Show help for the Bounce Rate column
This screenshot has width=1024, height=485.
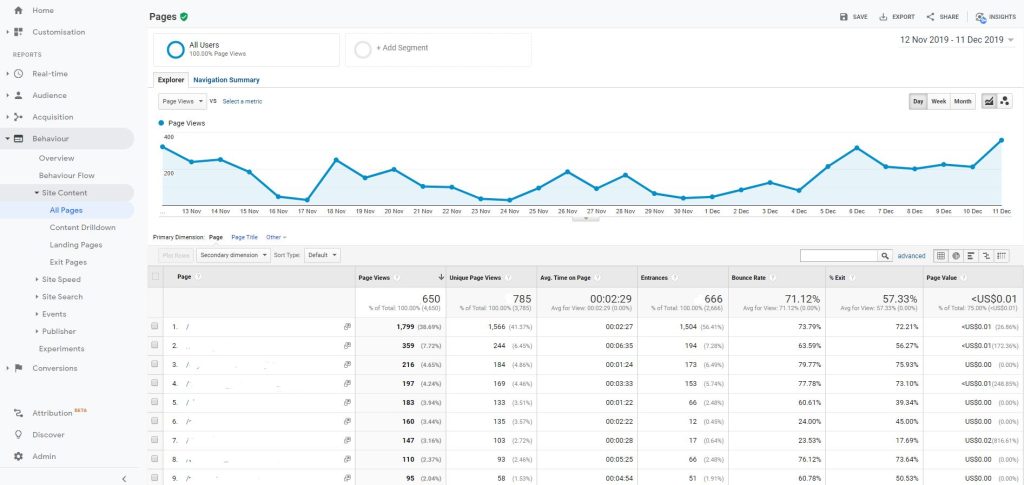pyautogui.click(x=771, y=277)
